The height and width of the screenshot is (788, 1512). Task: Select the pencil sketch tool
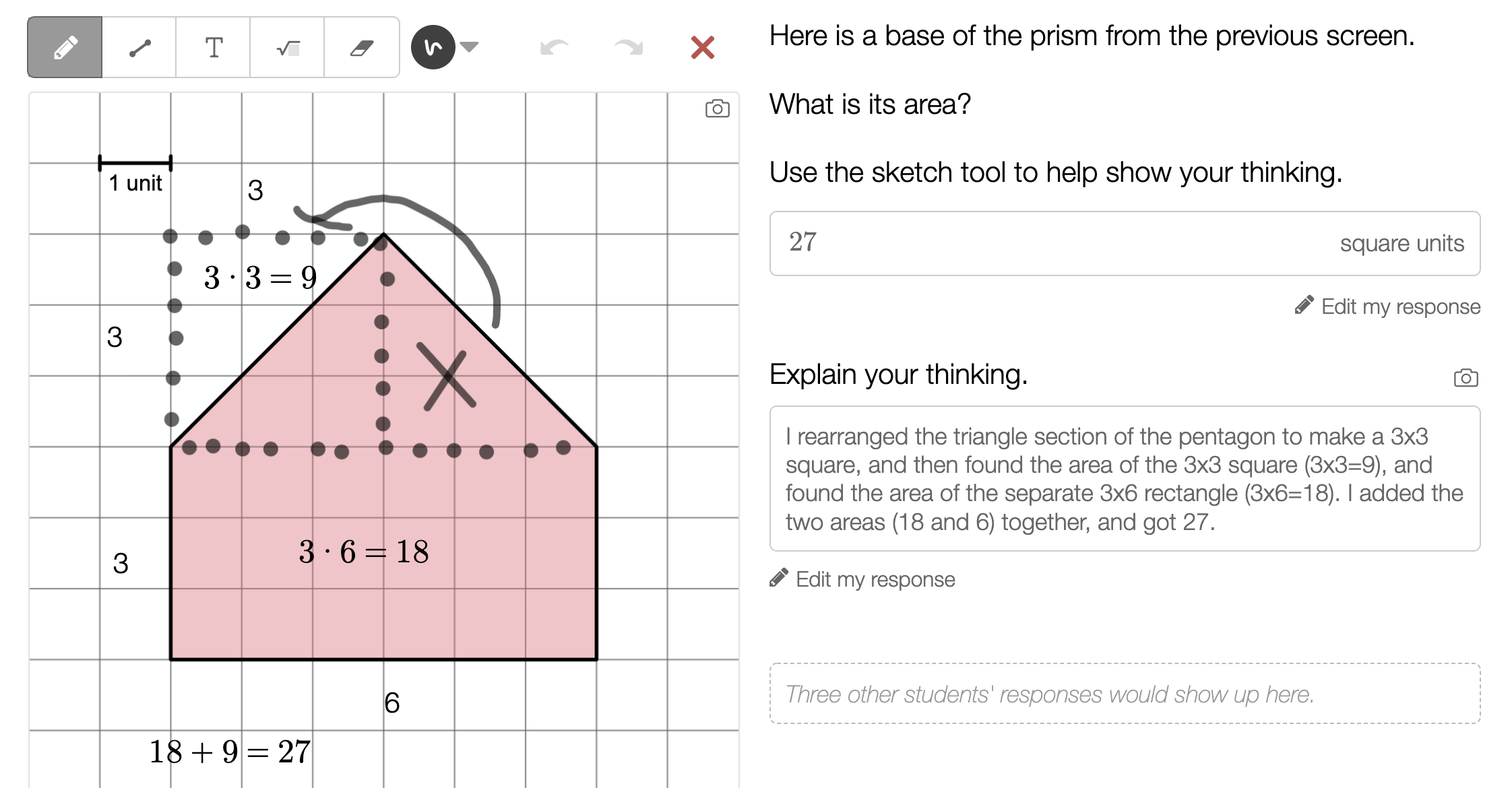(x=65, y=47)
